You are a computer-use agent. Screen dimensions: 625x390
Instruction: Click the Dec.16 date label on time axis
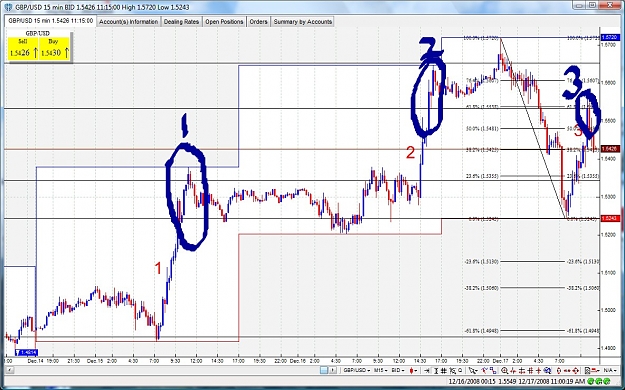pos(297,361)
